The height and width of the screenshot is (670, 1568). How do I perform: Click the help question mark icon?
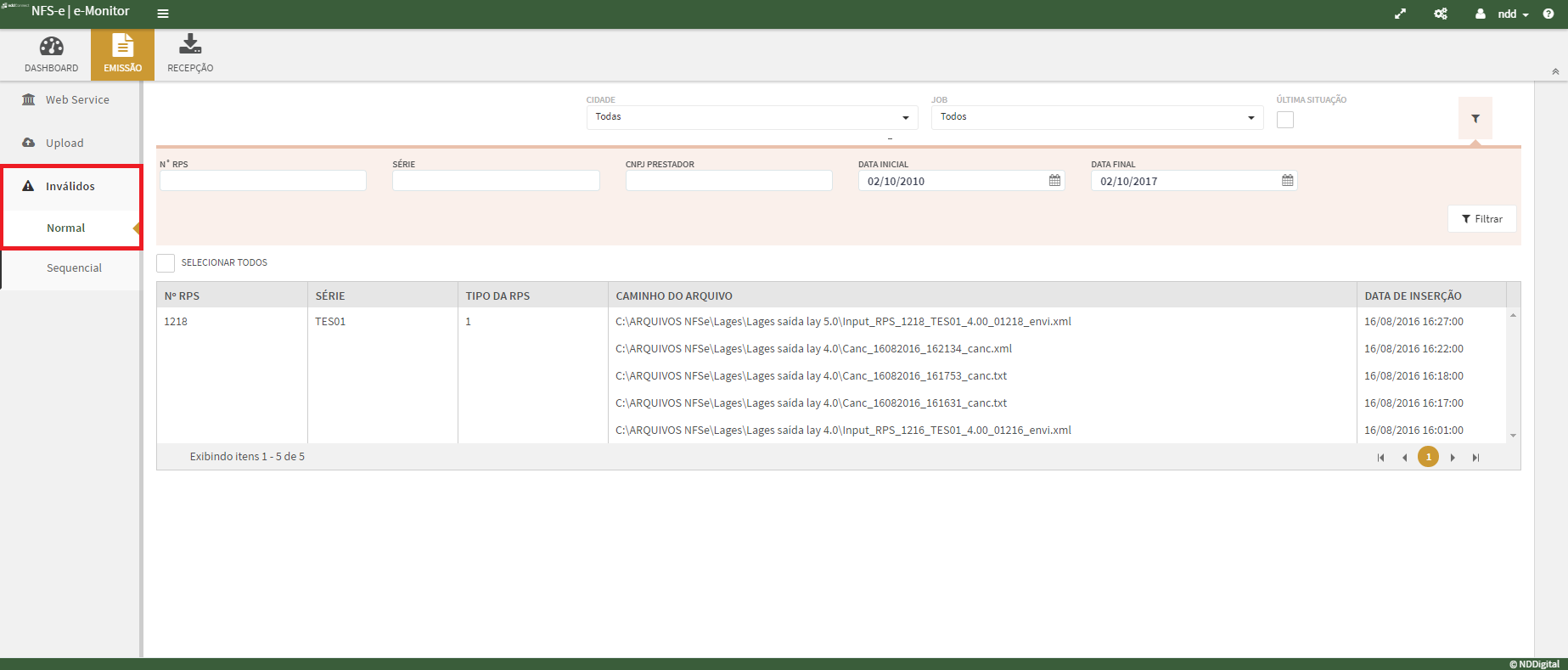pyautogui.click(x=1548, y=14)
